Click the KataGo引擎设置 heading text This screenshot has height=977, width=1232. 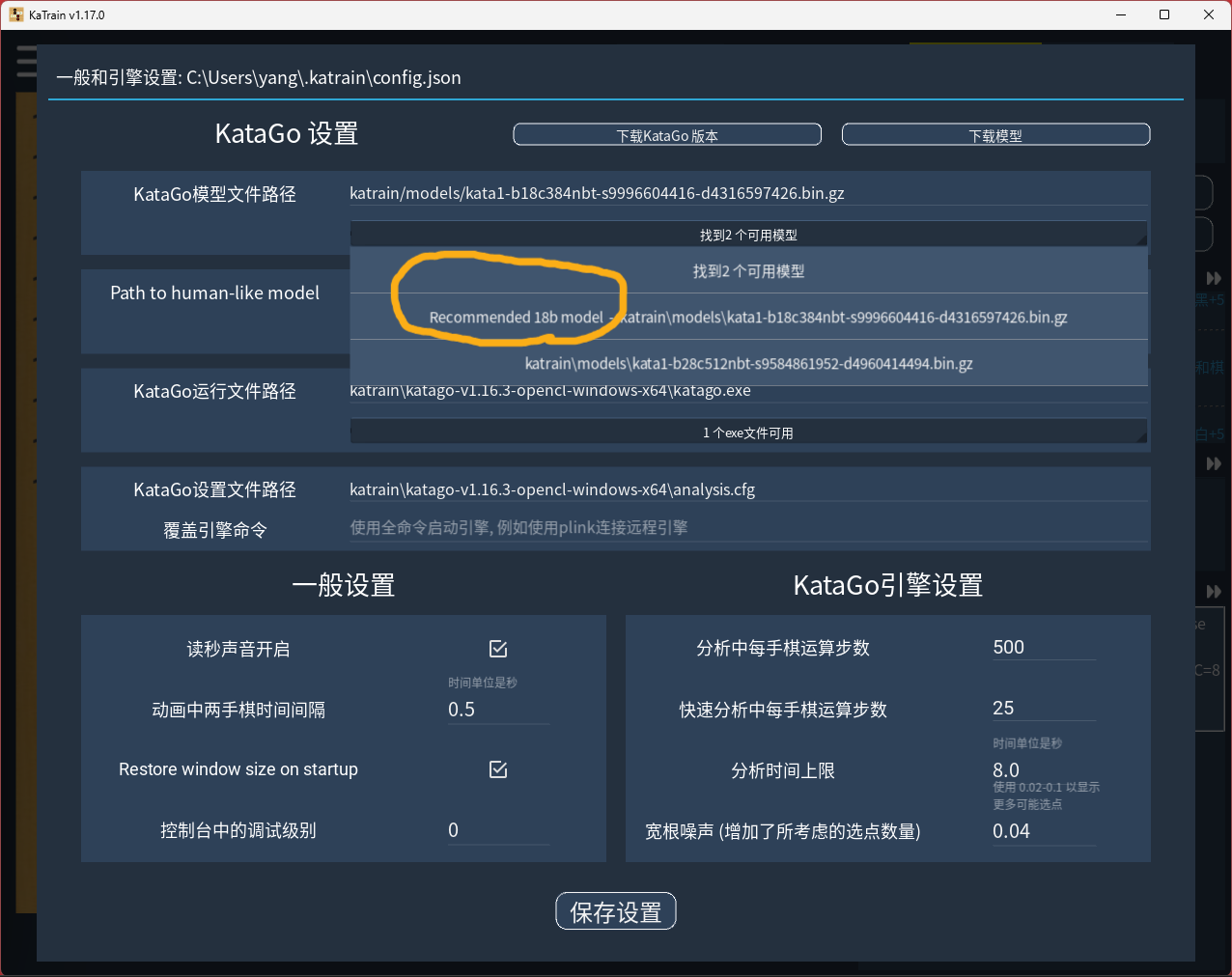(x=887, y=585)
